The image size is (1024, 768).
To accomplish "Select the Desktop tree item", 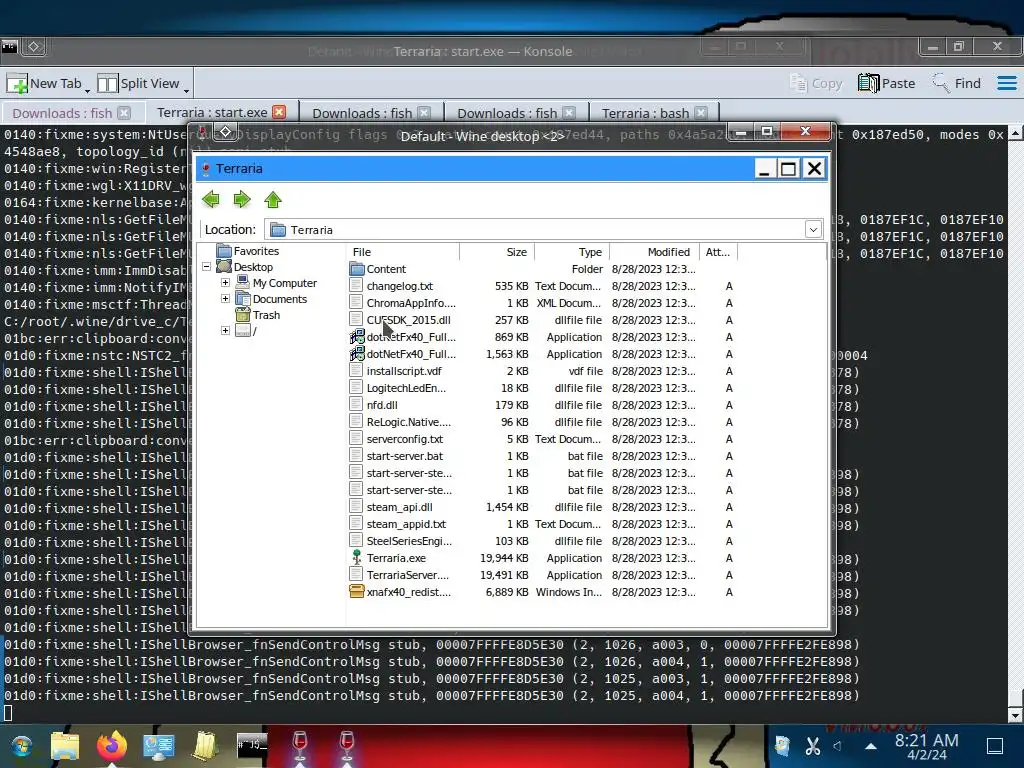I will pyautogui.click(x=253, y=267).
